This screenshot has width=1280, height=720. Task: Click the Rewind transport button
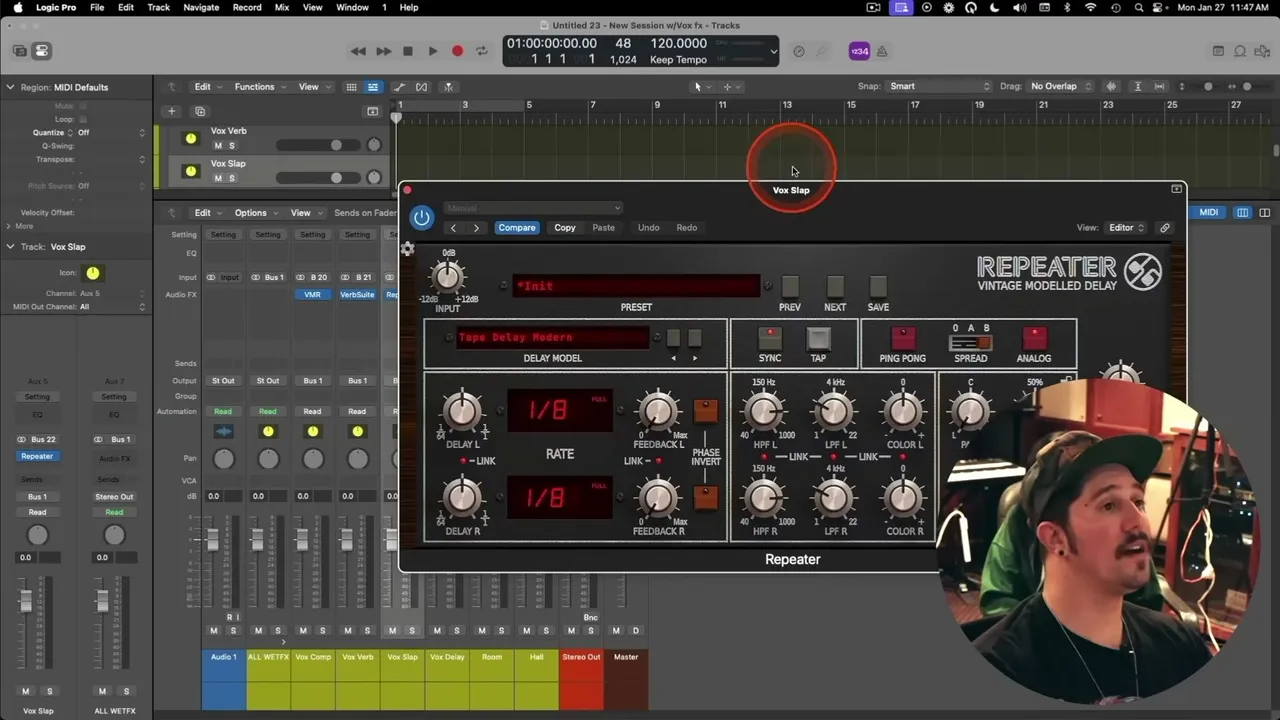pyautogui.click(x=358, y=51)
